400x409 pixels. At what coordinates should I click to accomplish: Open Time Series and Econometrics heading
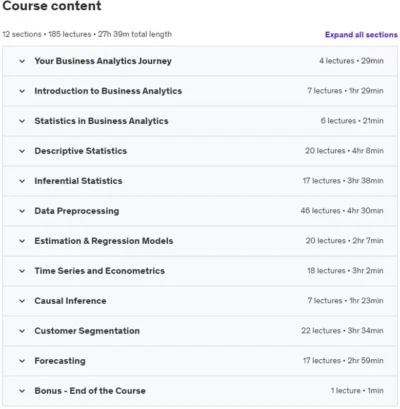[100, 271]
